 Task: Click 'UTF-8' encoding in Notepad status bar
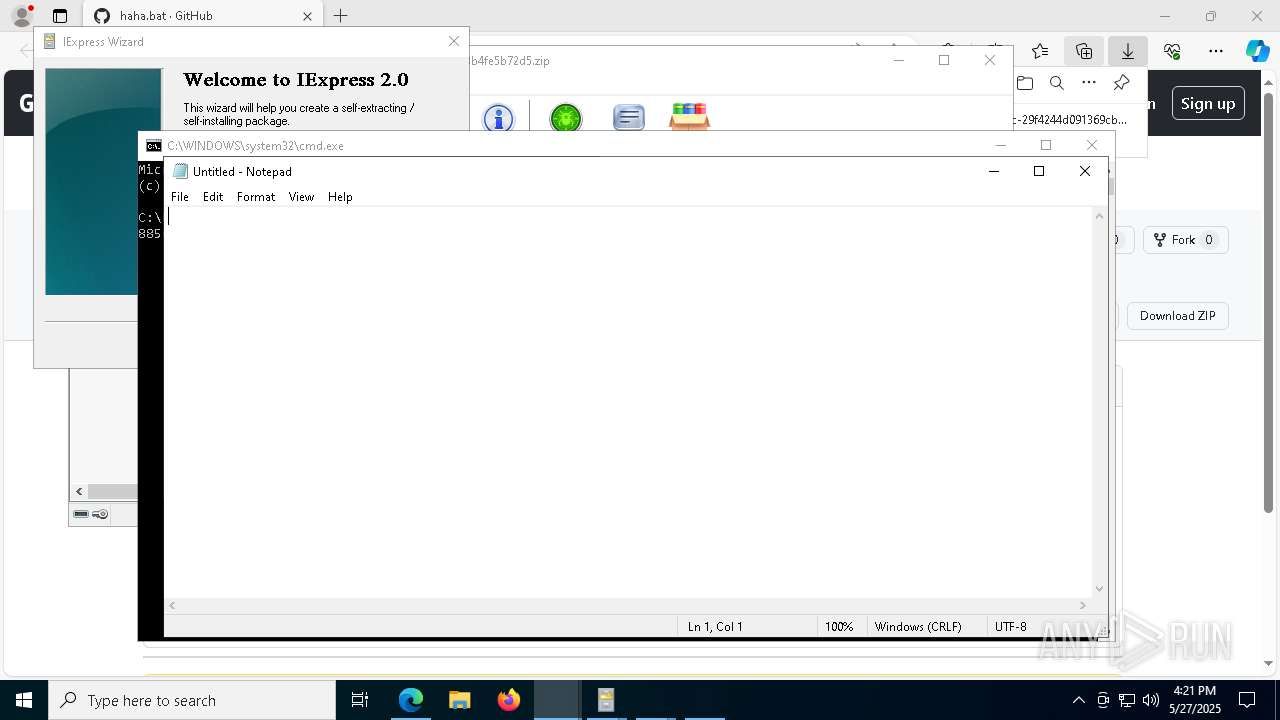click(x=1011, y=627)
